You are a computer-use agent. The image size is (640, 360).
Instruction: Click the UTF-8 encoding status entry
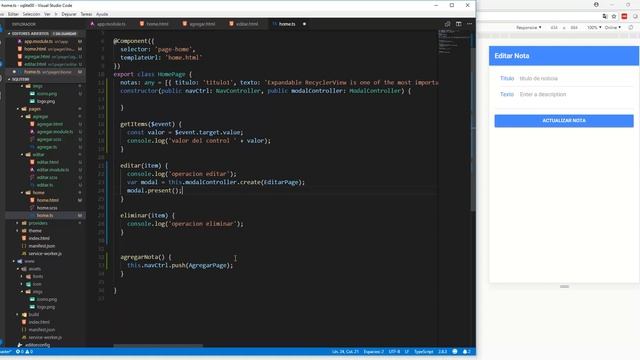394,351
